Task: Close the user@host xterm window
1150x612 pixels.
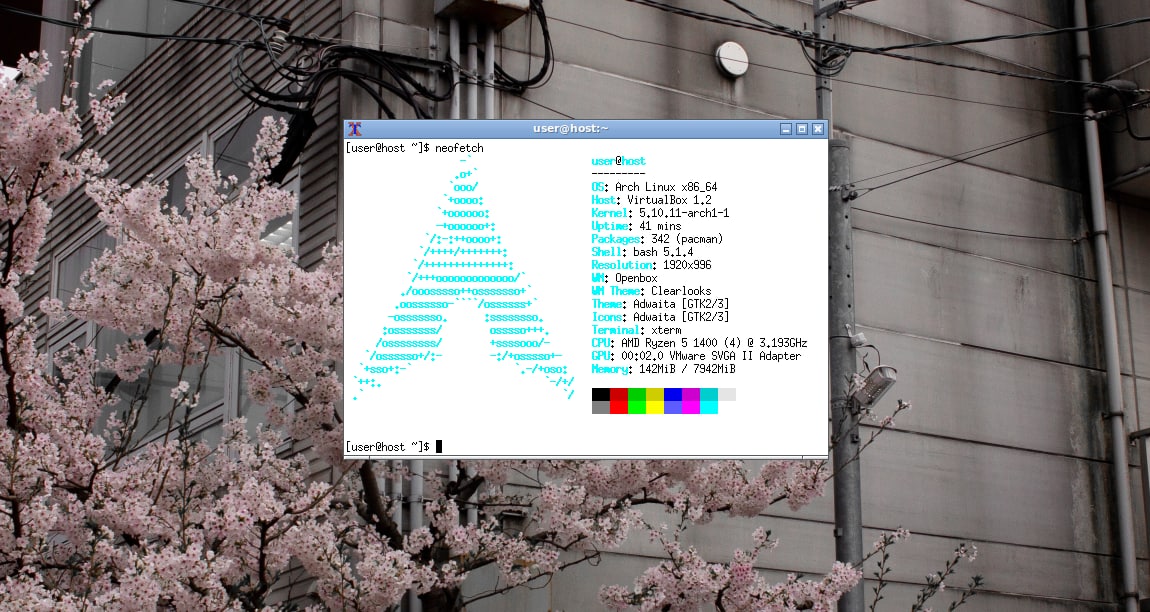Action: 818,129
